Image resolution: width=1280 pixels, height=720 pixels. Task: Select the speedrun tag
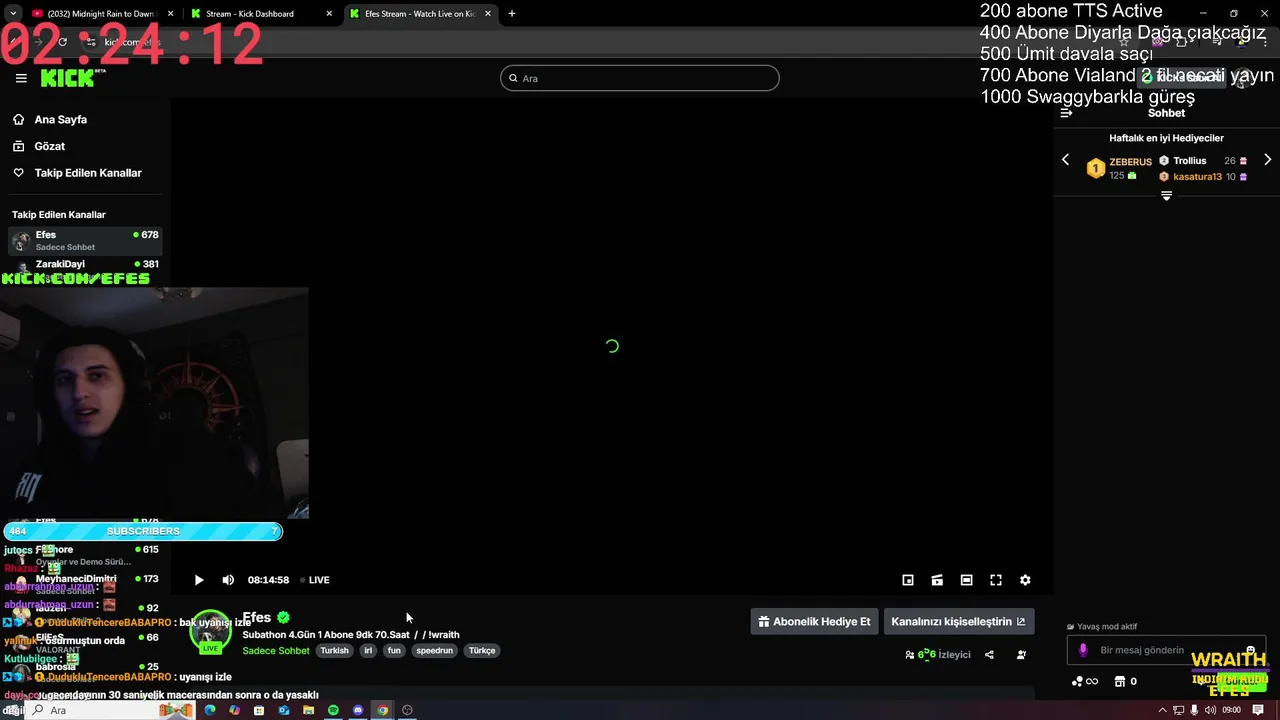pos(435,651)
